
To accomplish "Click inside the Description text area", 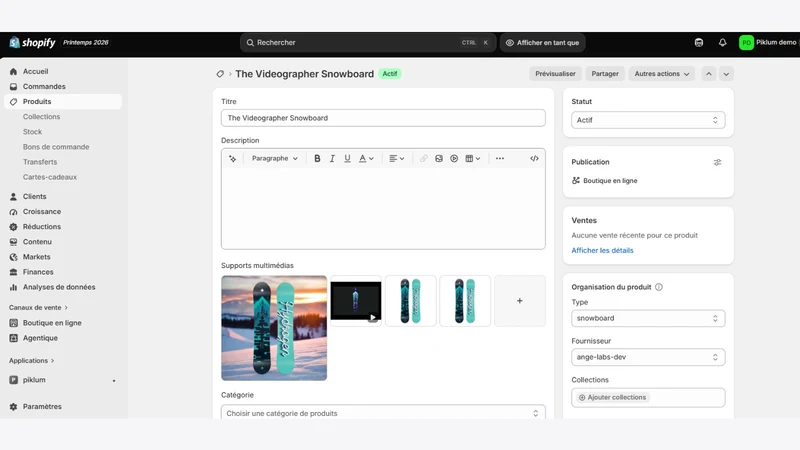I will point(383,208).
